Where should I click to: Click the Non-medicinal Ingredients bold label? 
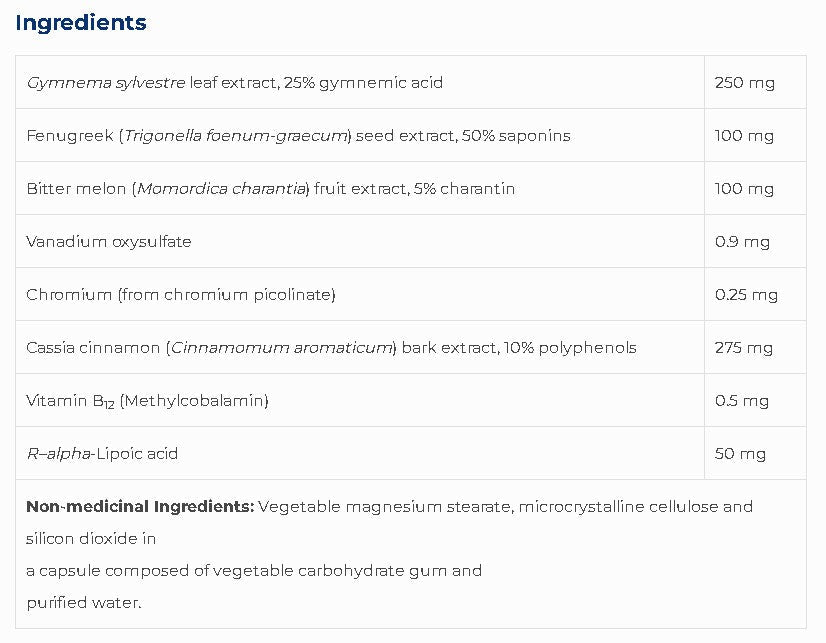pyautogui.click(x=140, y=506)
